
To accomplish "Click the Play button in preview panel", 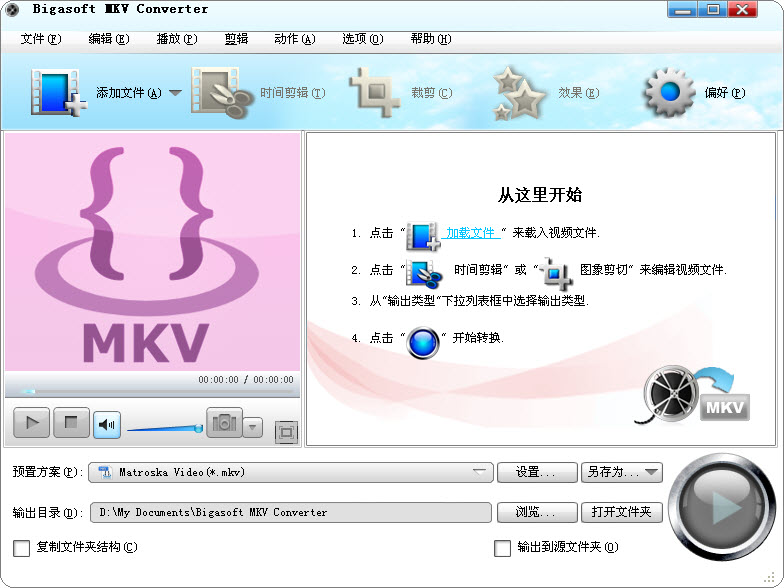I will (32, 423).
